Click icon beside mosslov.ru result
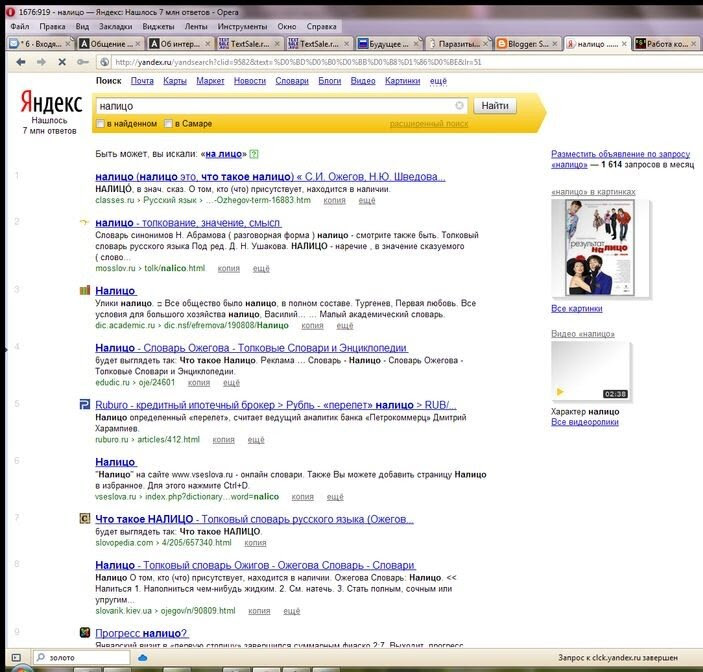 [84, 222]
